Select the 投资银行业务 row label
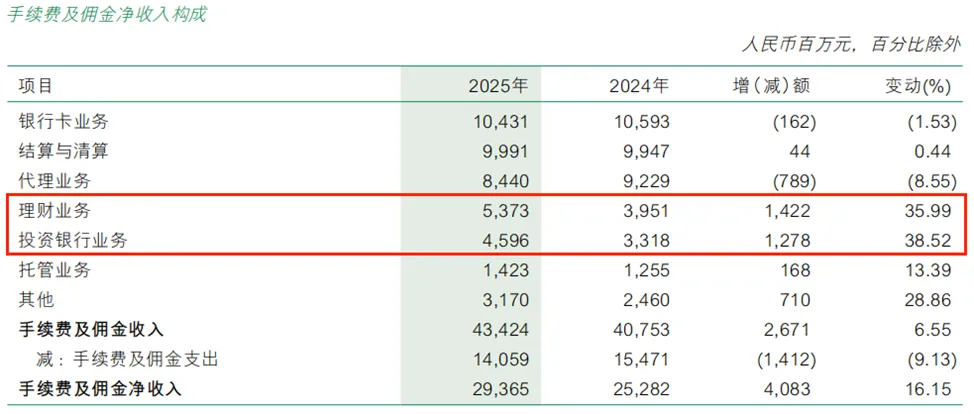974x414 pixels. point(73,241)
